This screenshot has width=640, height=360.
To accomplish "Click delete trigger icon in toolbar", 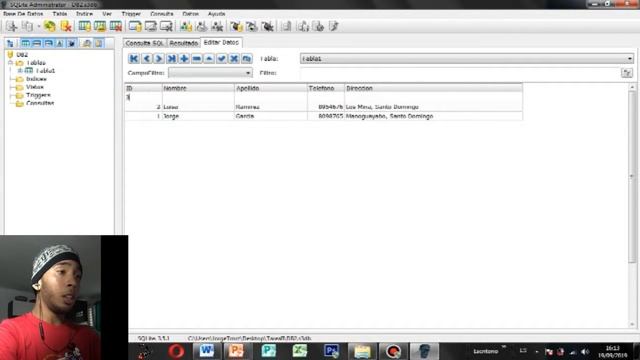I will [267, 27].
